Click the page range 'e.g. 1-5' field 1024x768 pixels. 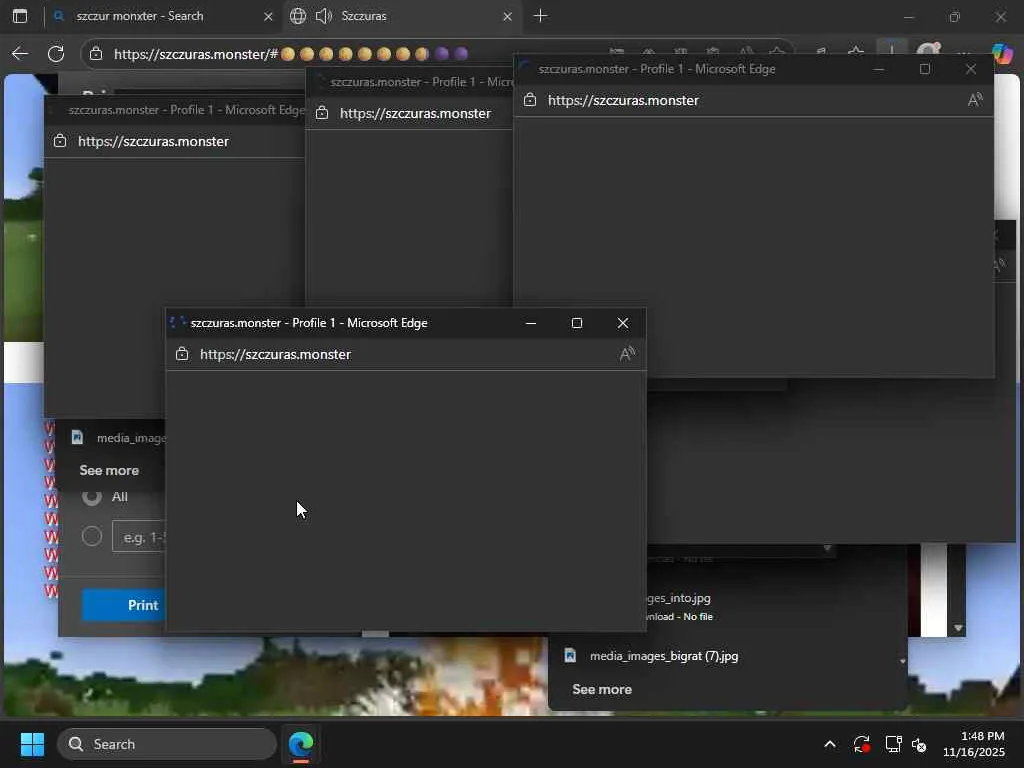[x=139, y=537]
